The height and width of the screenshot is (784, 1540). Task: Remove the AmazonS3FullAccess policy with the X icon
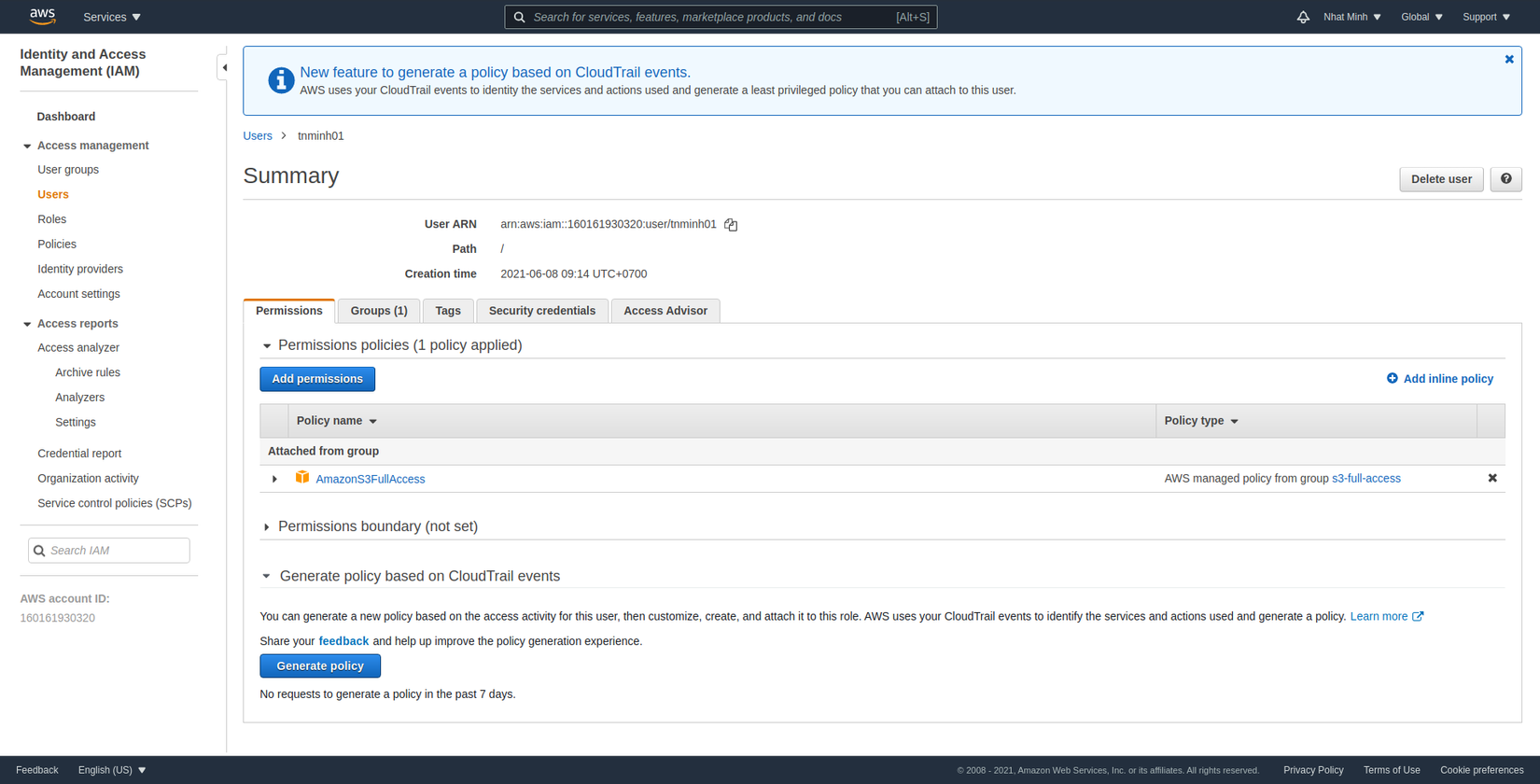(x=1492, y=478)
